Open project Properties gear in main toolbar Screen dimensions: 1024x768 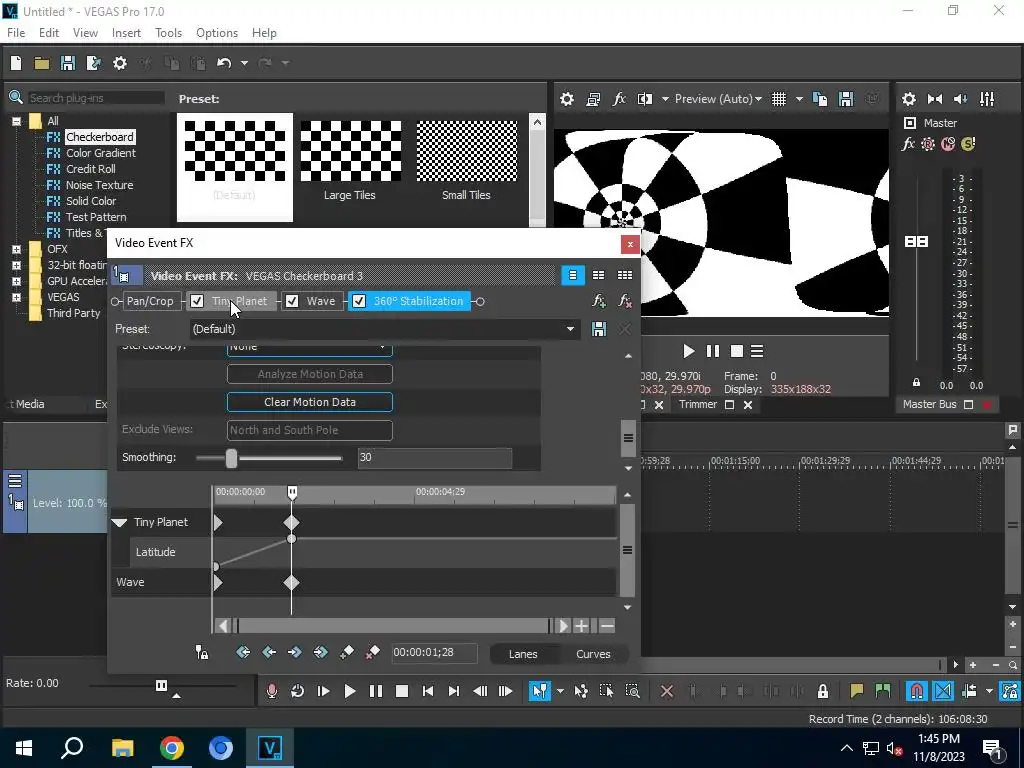tap(120, 63)
